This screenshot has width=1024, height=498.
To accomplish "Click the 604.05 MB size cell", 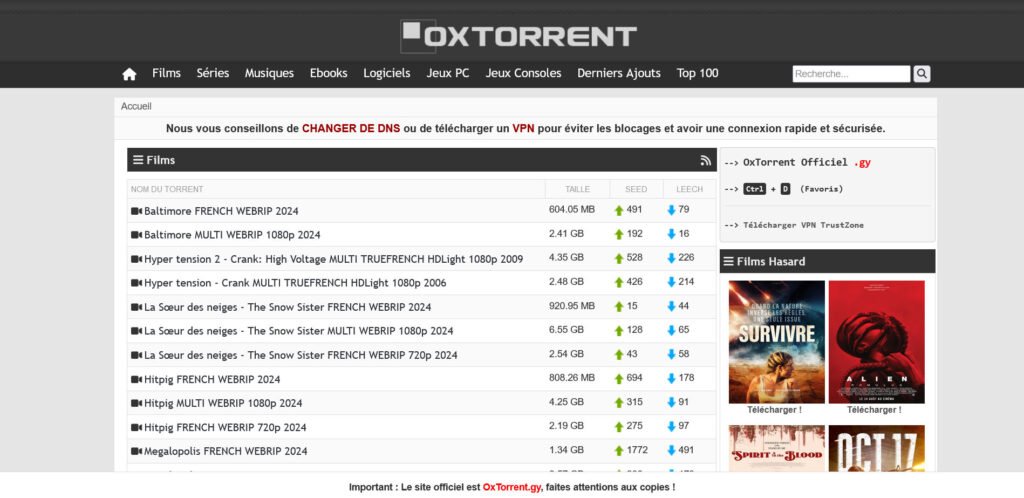I will [572, 210].
